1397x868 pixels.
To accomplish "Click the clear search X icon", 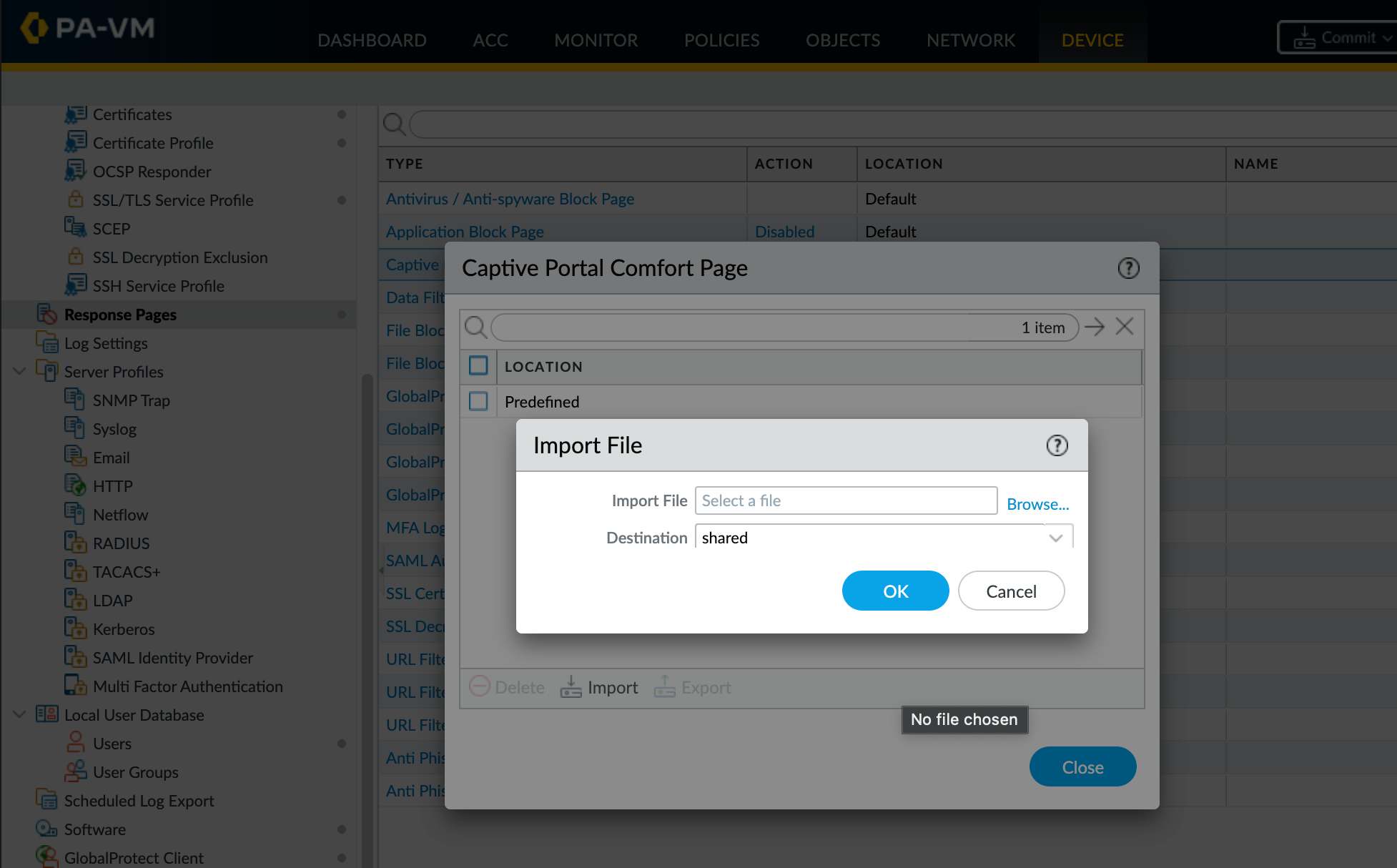I will (x=1125, y=327).
